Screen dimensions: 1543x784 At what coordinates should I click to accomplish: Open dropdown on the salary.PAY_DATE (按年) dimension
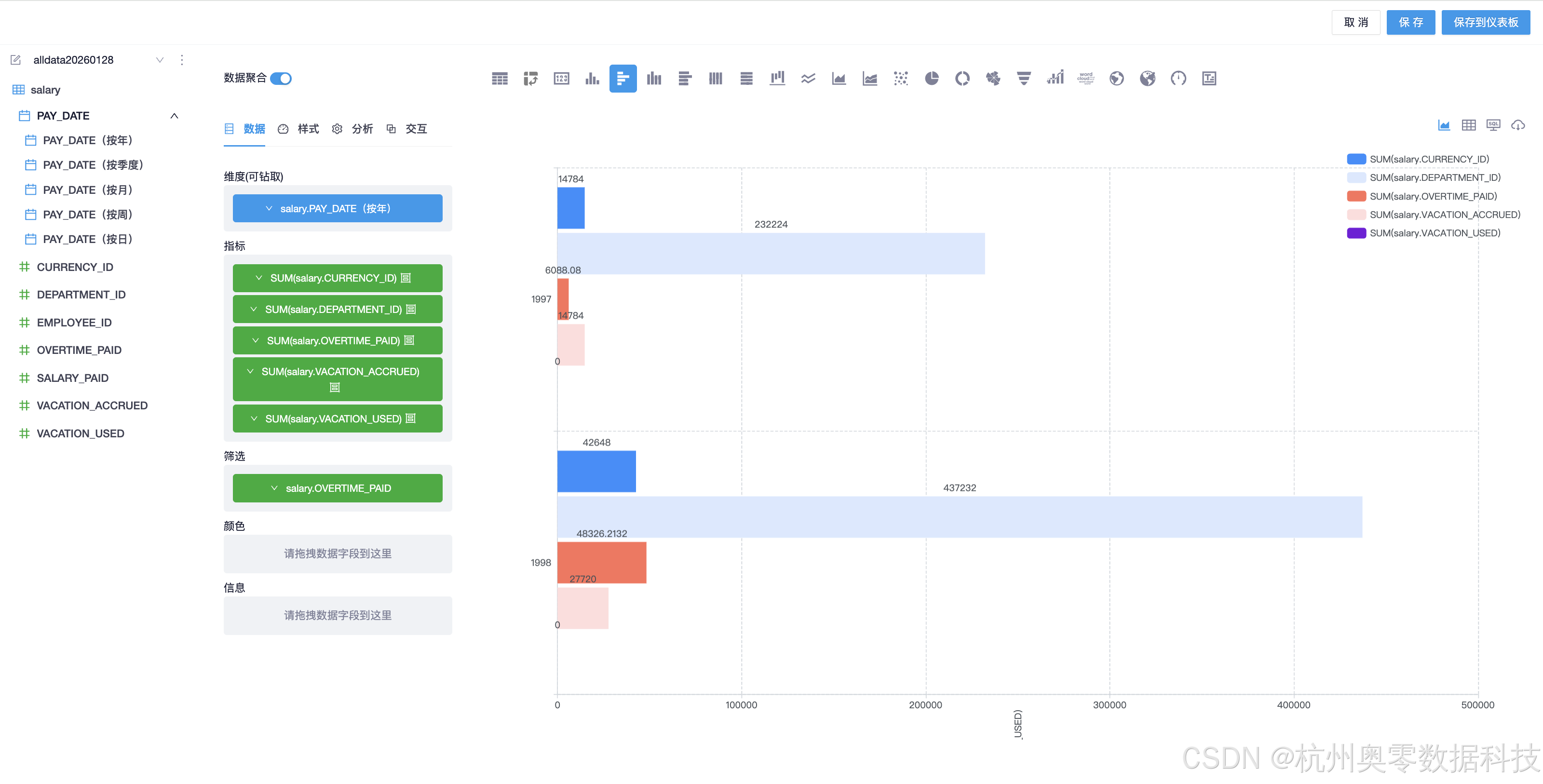point(269,208)
